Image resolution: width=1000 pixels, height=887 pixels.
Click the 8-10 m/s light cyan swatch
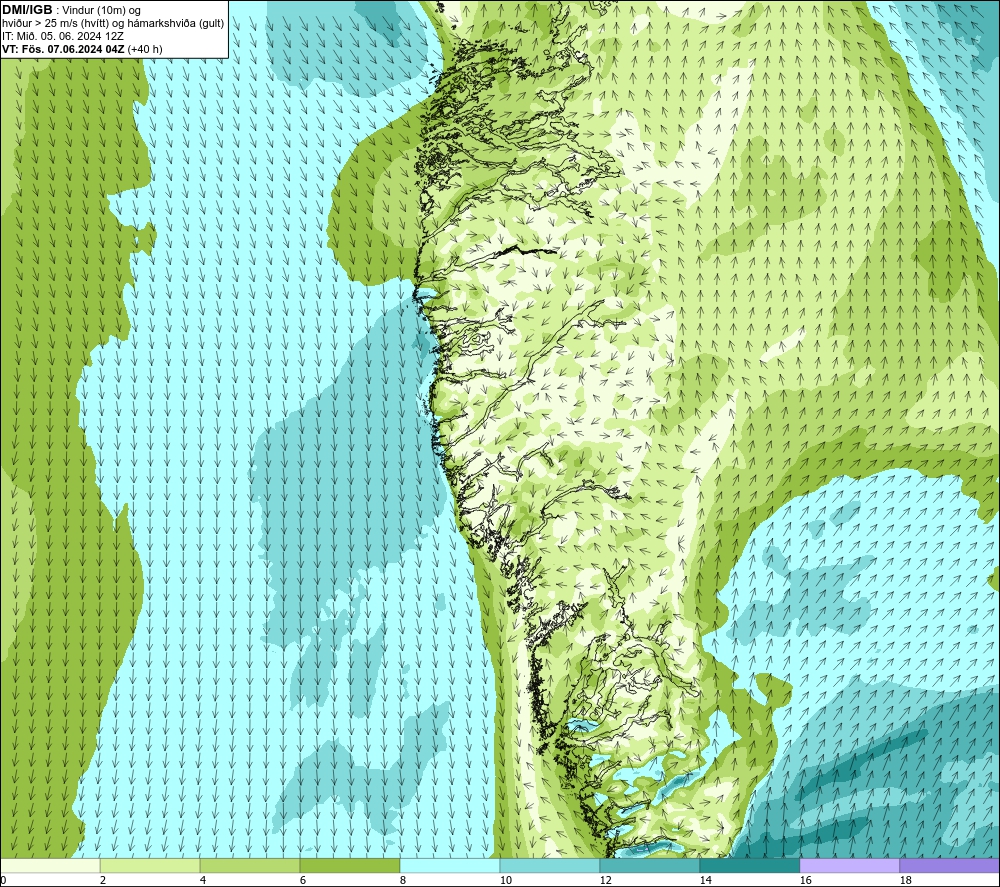(450, 865)
